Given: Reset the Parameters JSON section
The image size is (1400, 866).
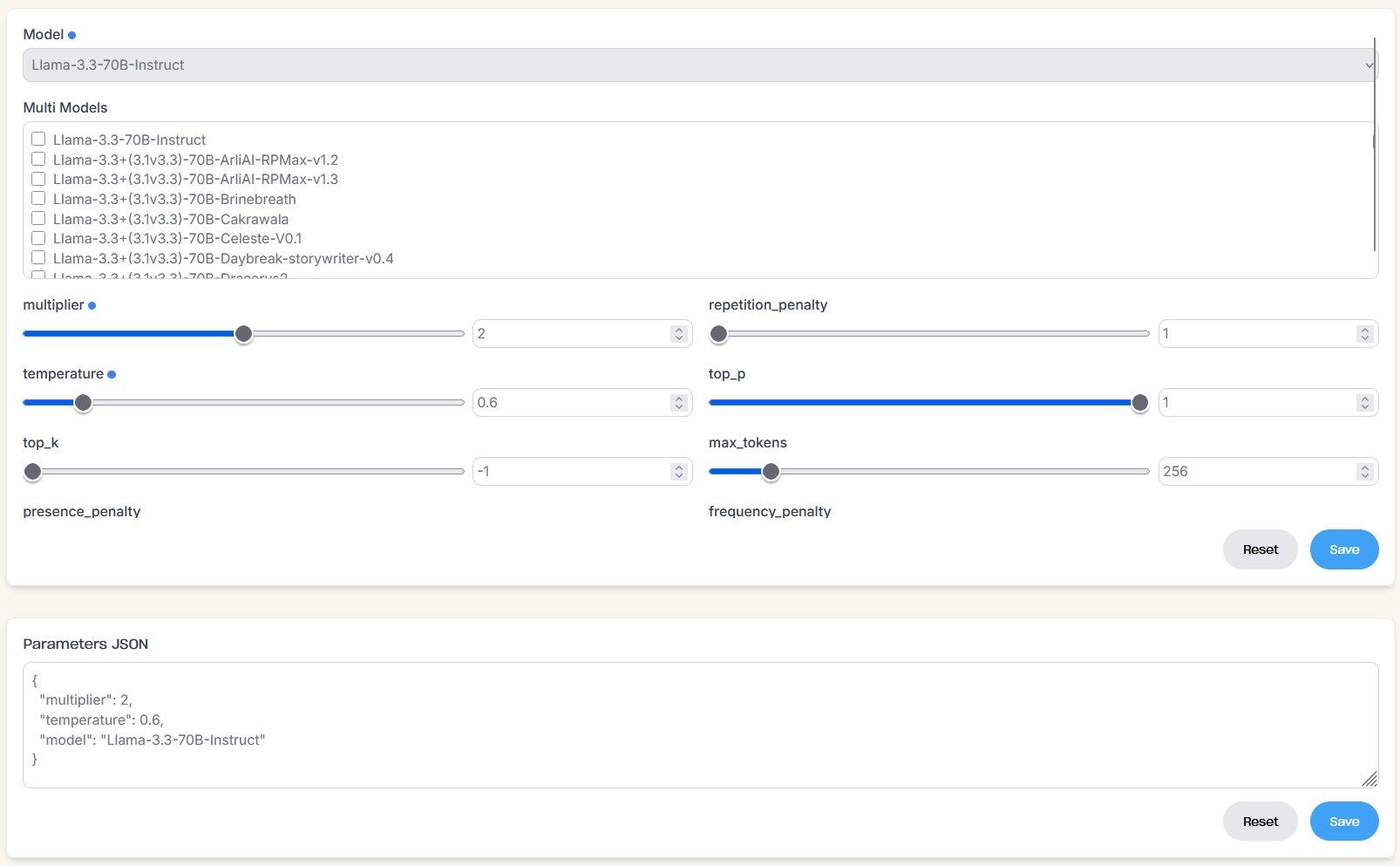Looking at the screenshot, I should tap(1261, 822).
